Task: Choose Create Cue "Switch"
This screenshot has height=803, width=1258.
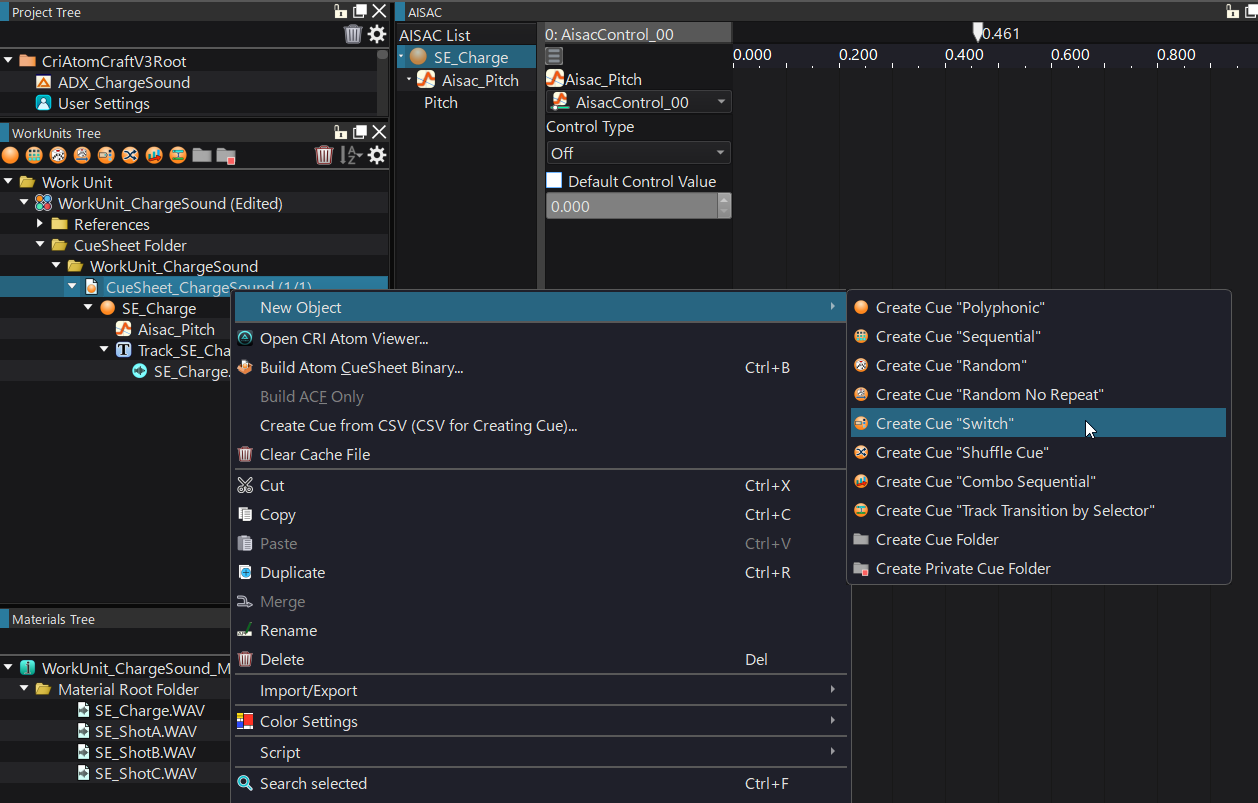Action: [x=1038, y=423]
